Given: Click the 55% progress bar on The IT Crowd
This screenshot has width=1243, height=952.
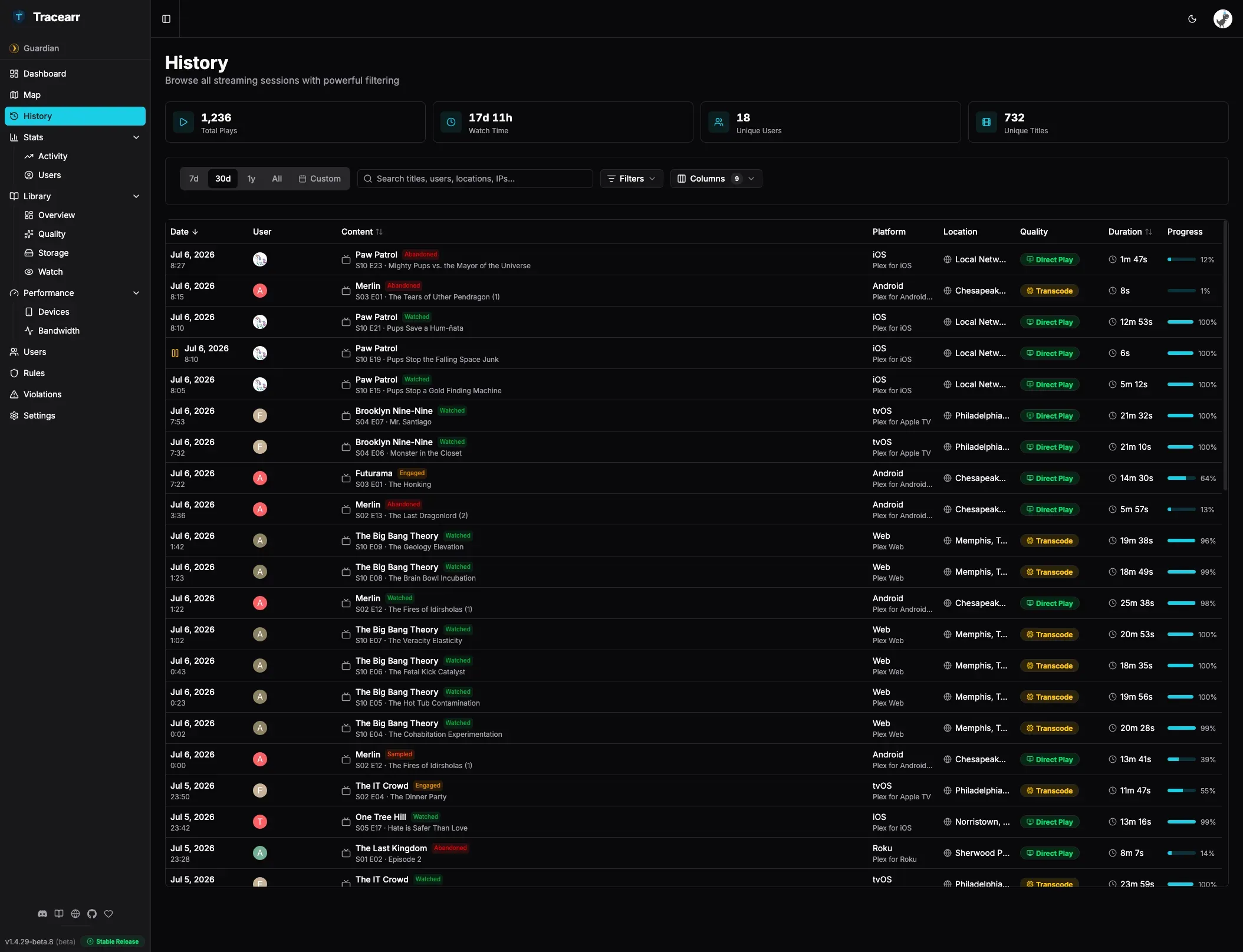Looking at the screenshot, I should [x=1182, y=790].
